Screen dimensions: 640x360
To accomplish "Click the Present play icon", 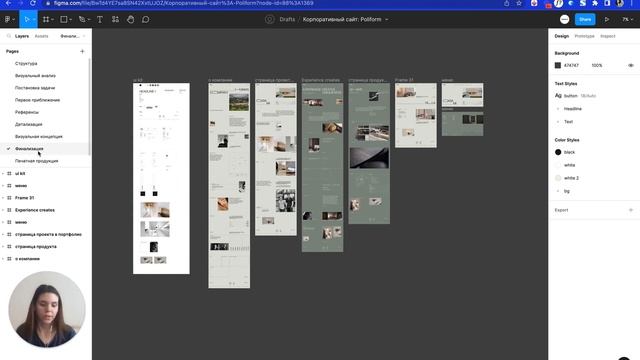I will 607,19.
